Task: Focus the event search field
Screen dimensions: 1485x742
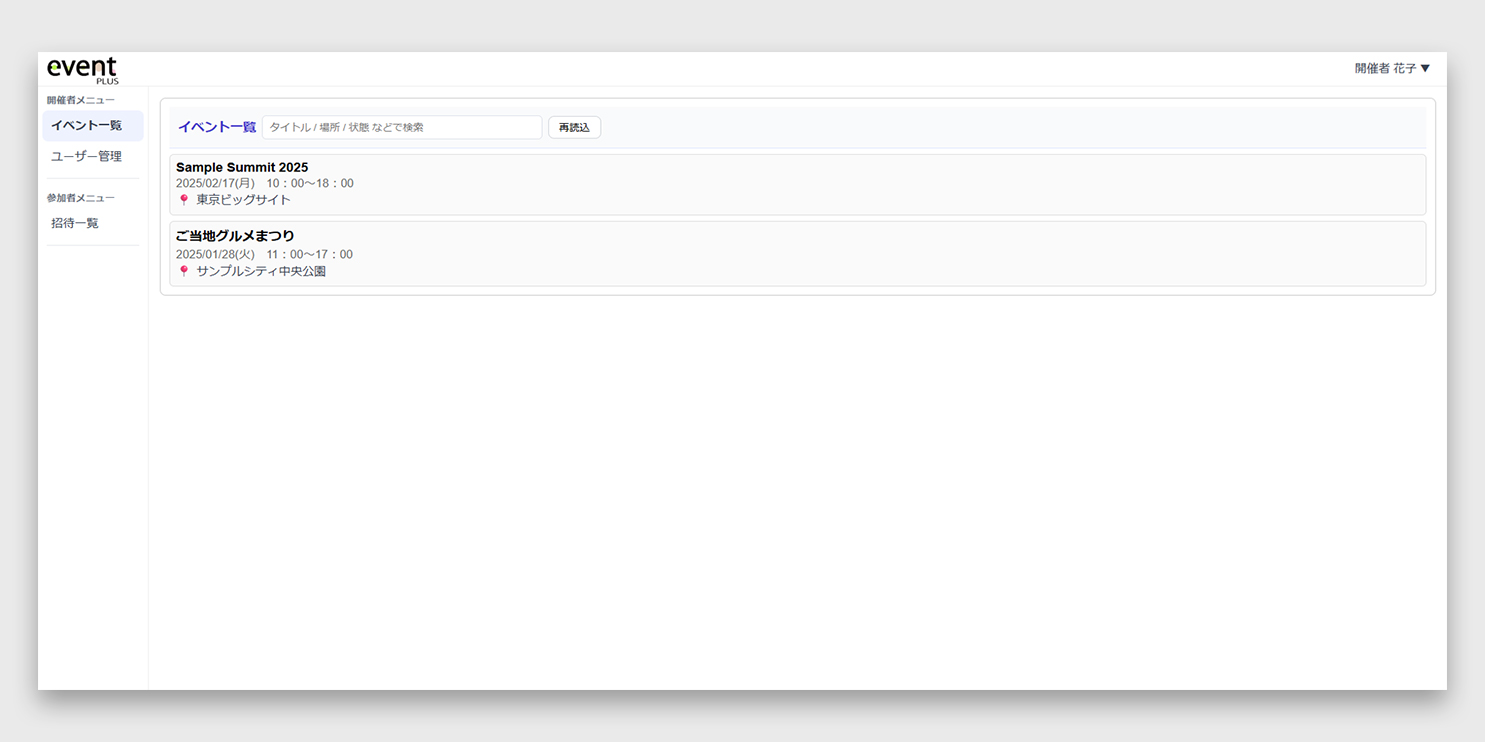Action: point(401,128)
